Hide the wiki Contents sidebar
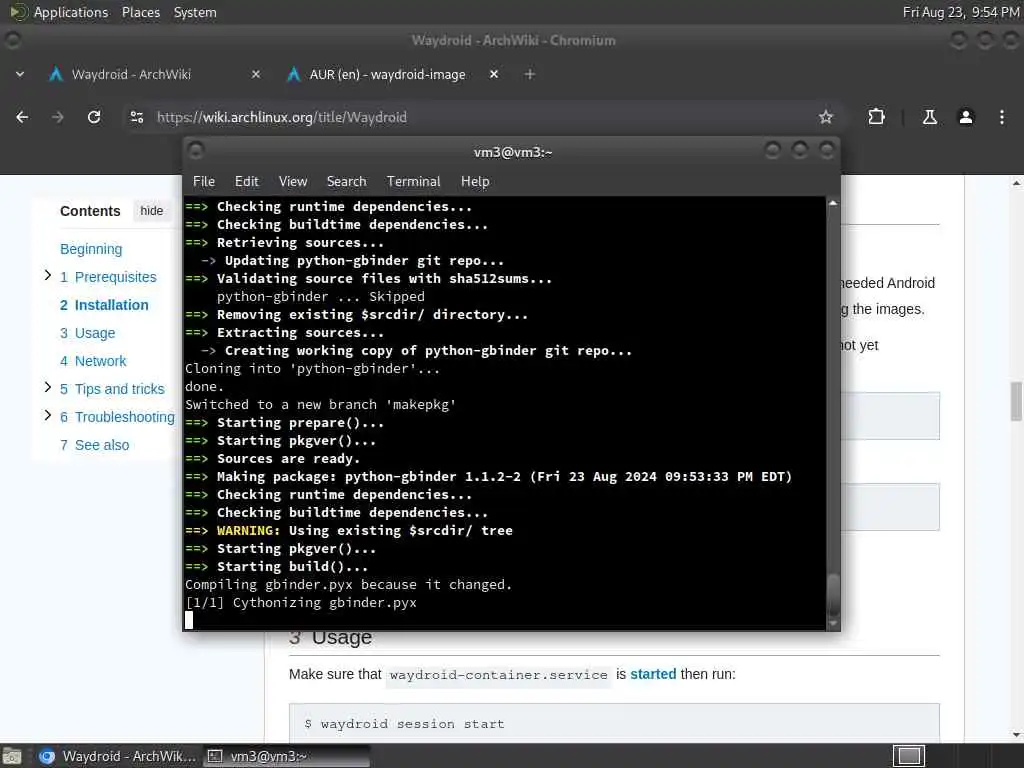The width and height of the screenshot is (1024, 768). click(152, 211)
